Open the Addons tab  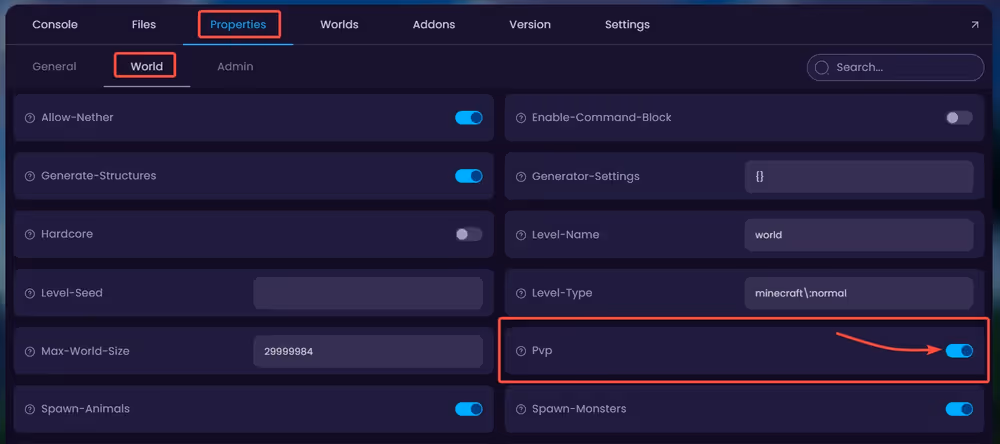tap(435, 24)
